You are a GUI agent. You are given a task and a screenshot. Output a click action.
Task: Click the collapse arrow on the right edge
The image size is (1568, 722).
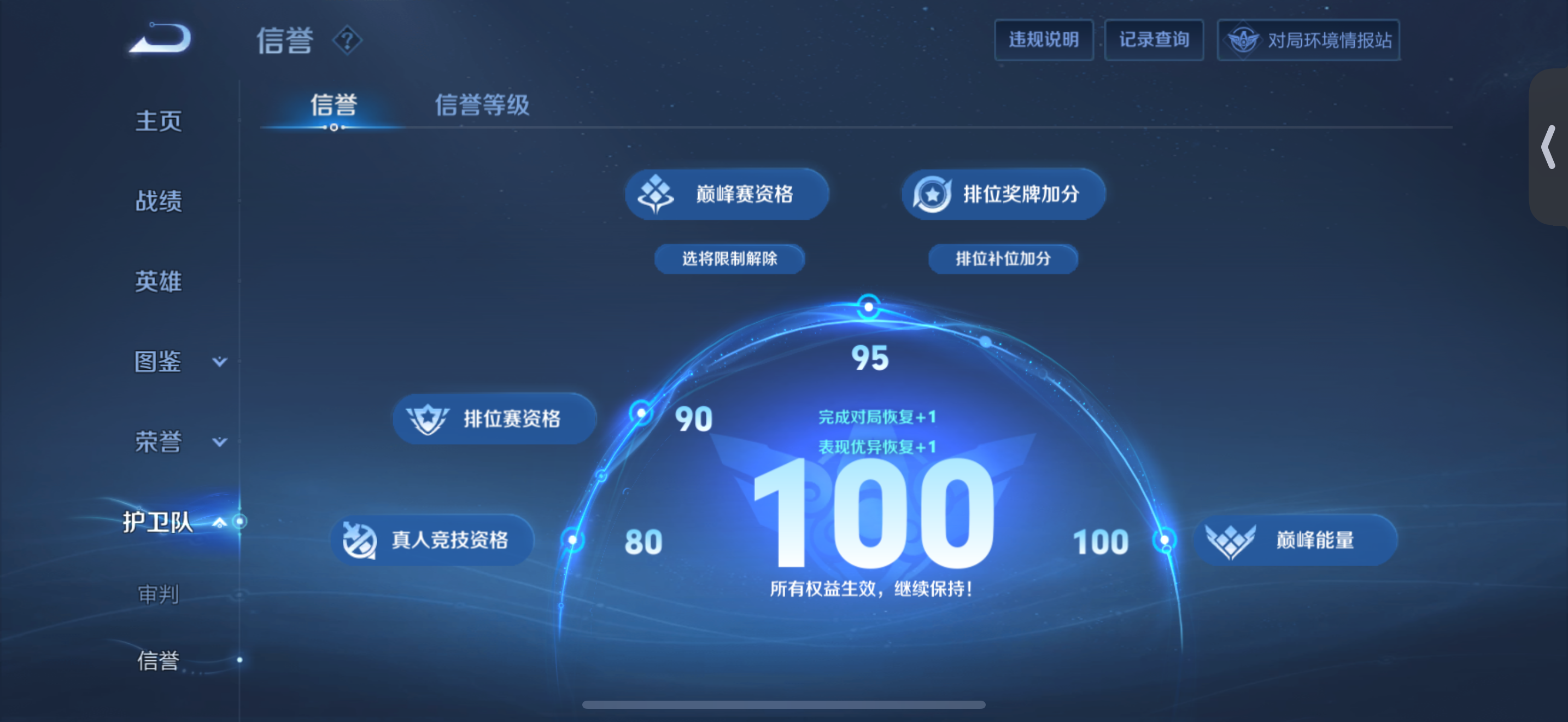[1548, 147]
